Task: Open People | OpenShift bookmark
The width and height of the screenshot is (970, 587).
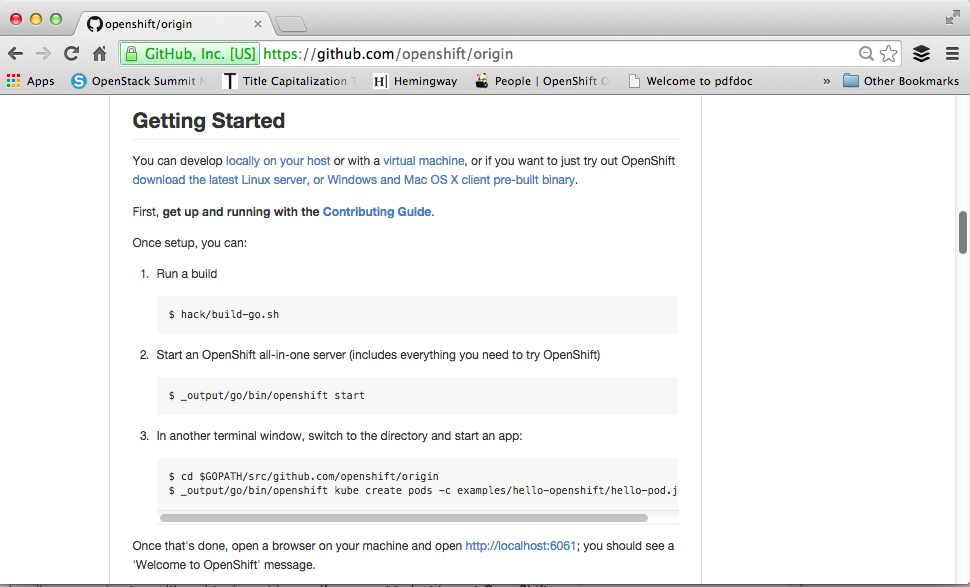Action: [542, 81]
